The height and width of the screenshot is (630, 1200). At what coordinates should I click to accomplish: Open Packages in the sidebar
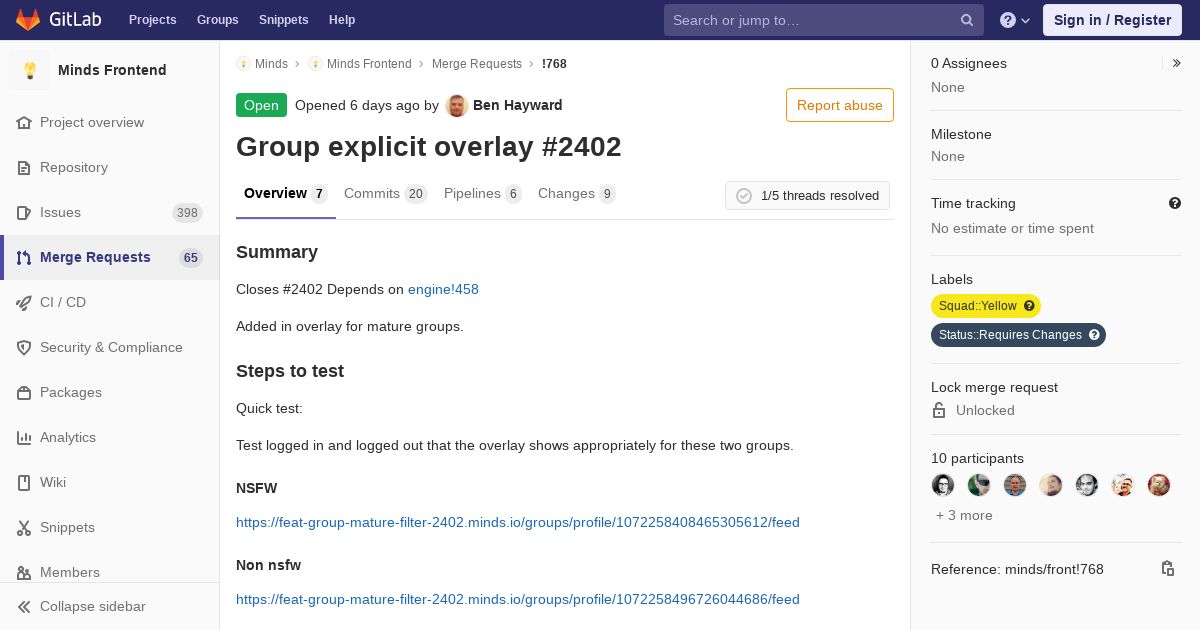coord(110,392)
